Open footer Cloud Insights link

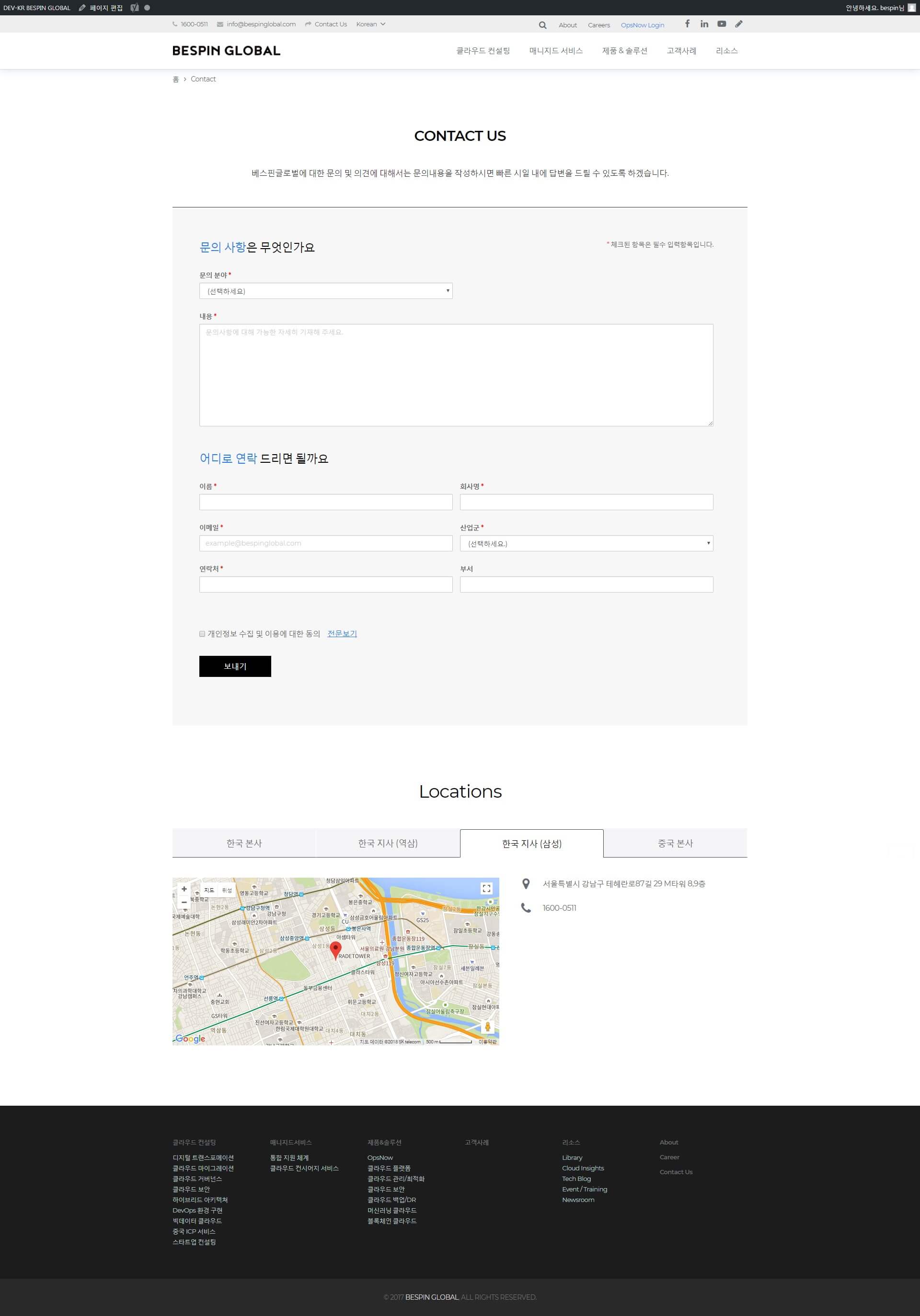tap(583, 1168)
